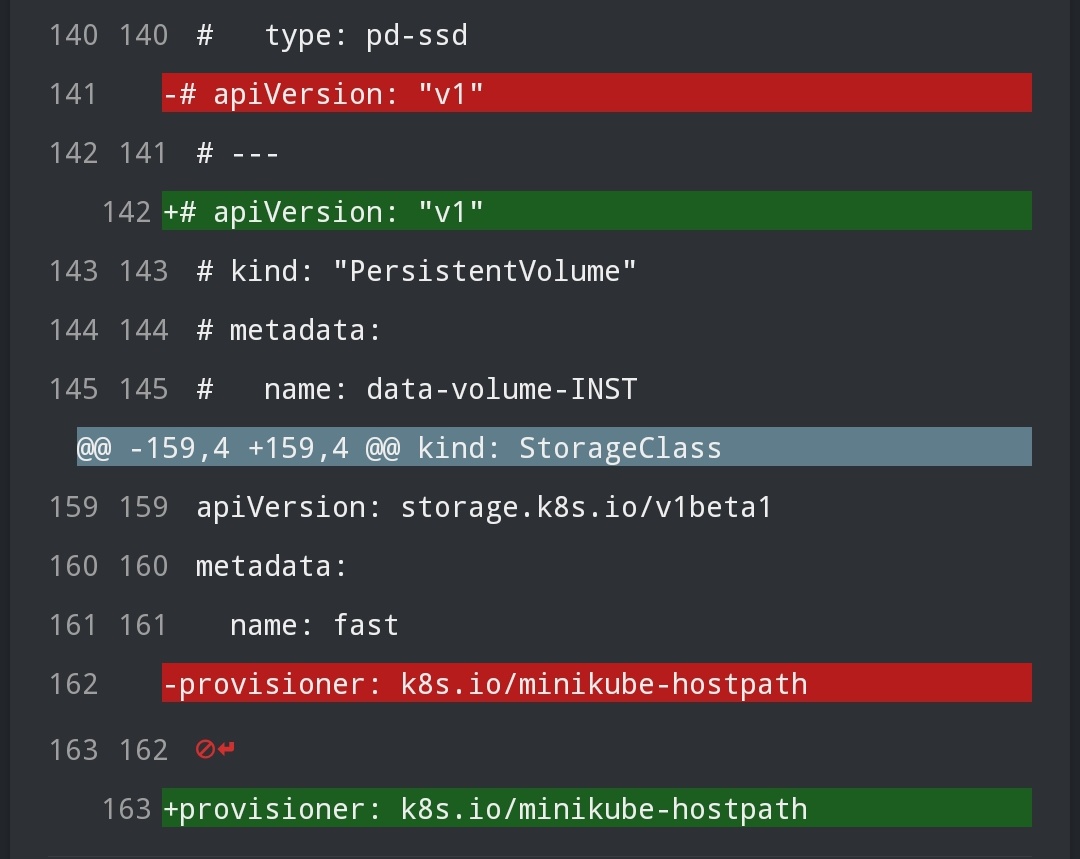The image size is (1080, 859).
Task: Click line number 159 in the old column
Action: 73,507
